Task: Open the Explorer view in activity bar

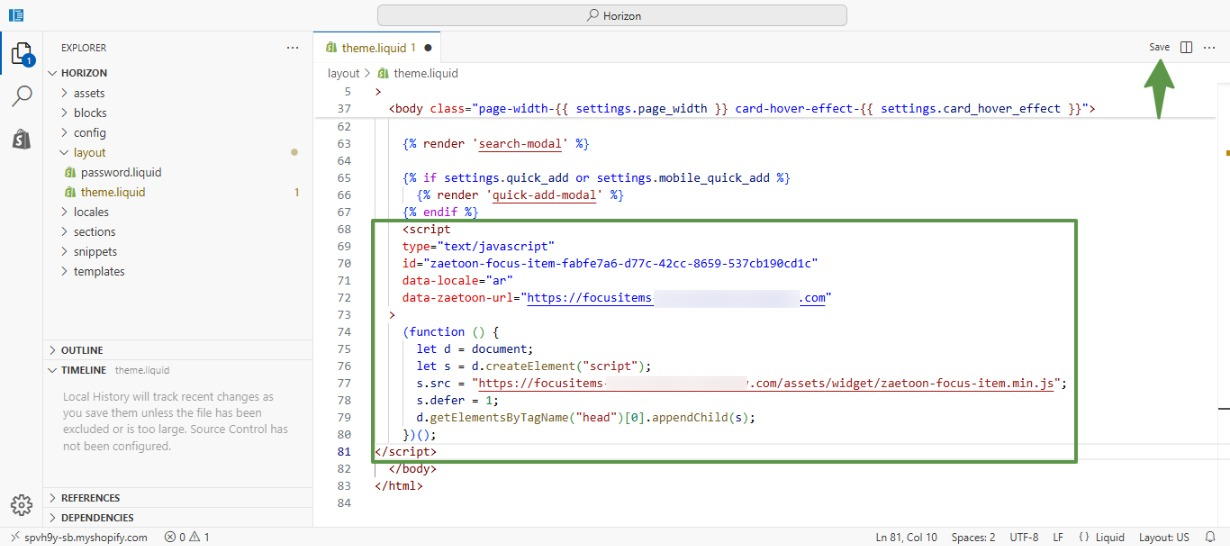Action: click(x=21, y=53)
